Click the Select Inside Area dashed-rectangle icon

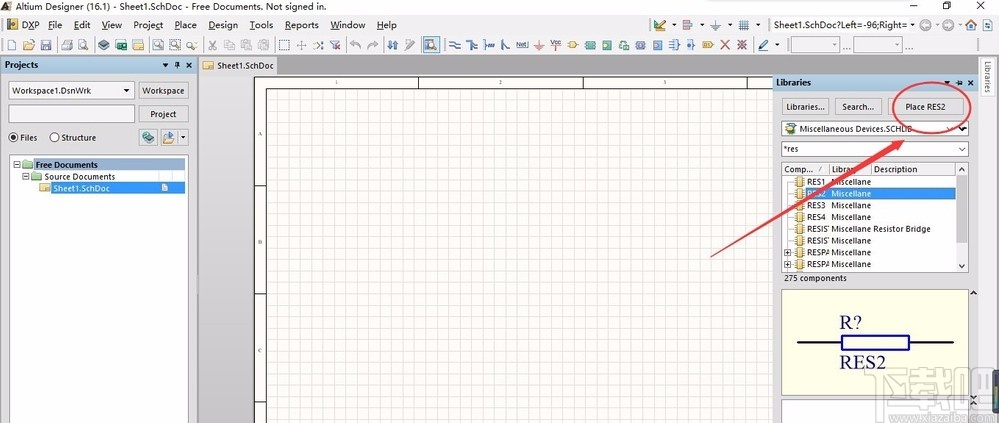[285, 45]
